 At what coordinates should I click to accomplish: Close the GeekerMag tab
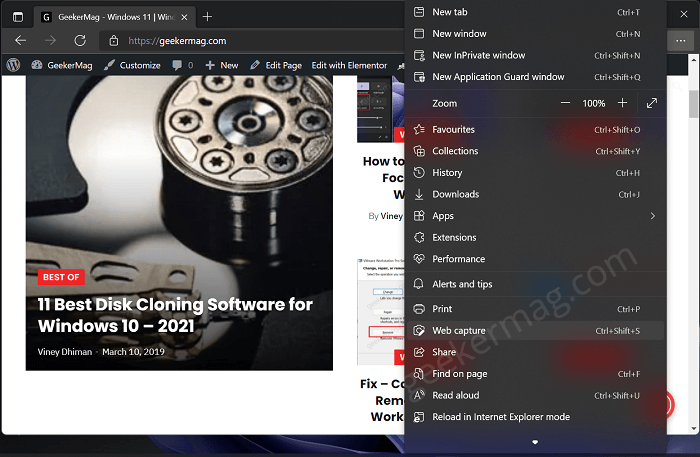click(x=184, y=17)
